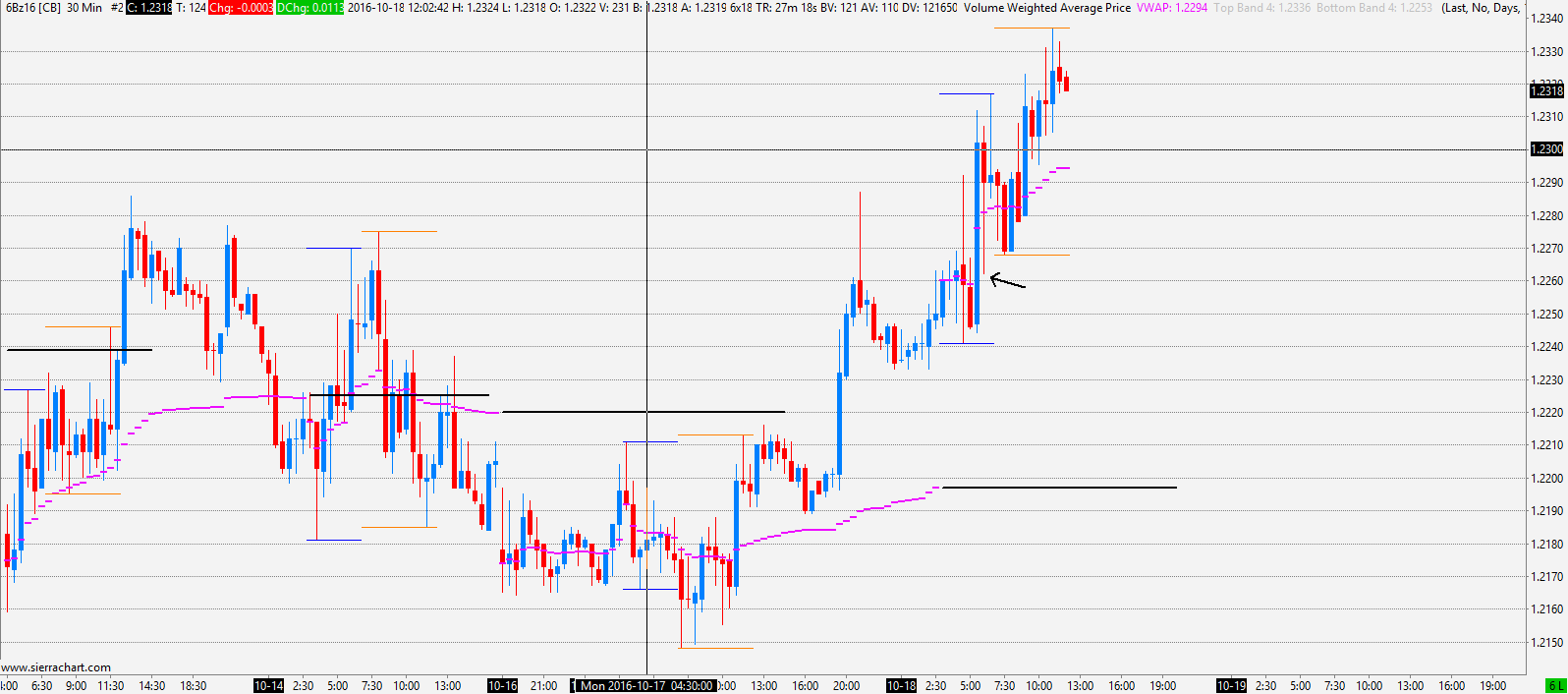Click the black 1.2300 line price label
1568x694 pixels.
(x=1546, y=149)
